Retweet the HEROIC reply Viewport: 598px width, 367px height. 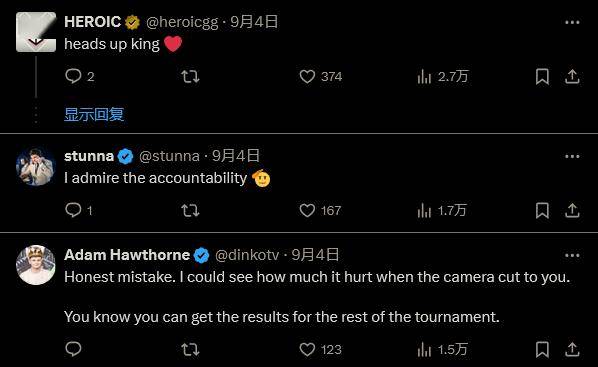pos(190,77)
